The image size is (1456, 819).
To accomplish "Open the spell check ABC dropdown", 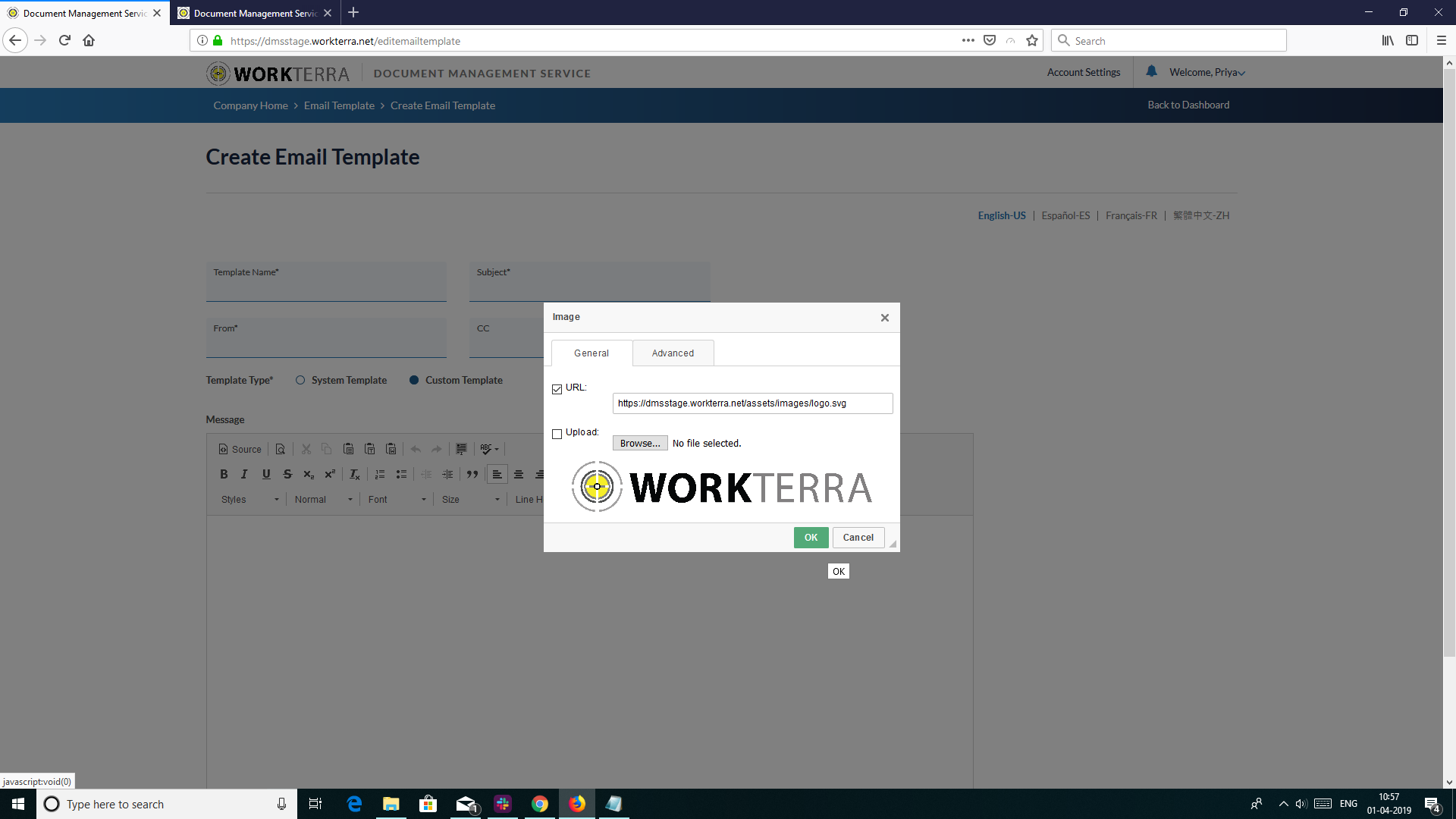I will (x=489, y=449).
